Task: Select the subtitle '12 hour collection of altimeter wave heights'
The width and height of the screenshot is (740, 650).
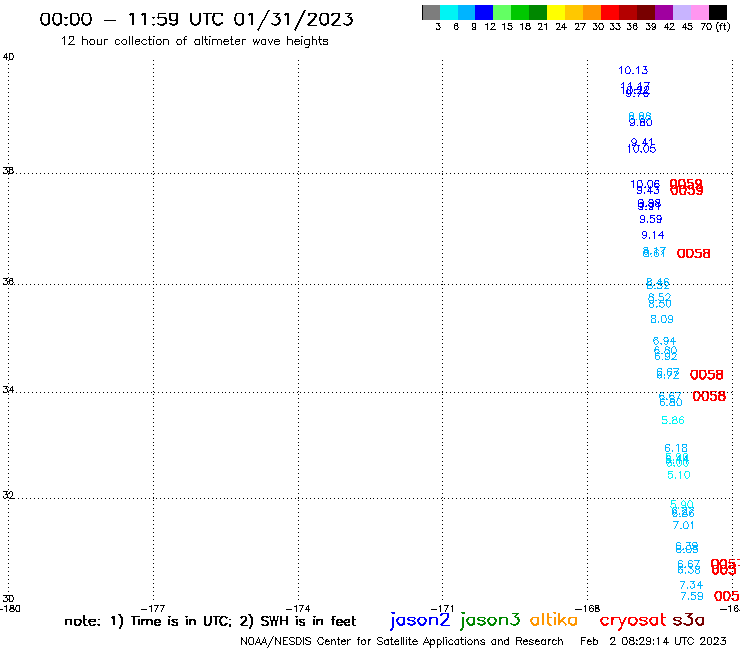Action: pos(194,41)
